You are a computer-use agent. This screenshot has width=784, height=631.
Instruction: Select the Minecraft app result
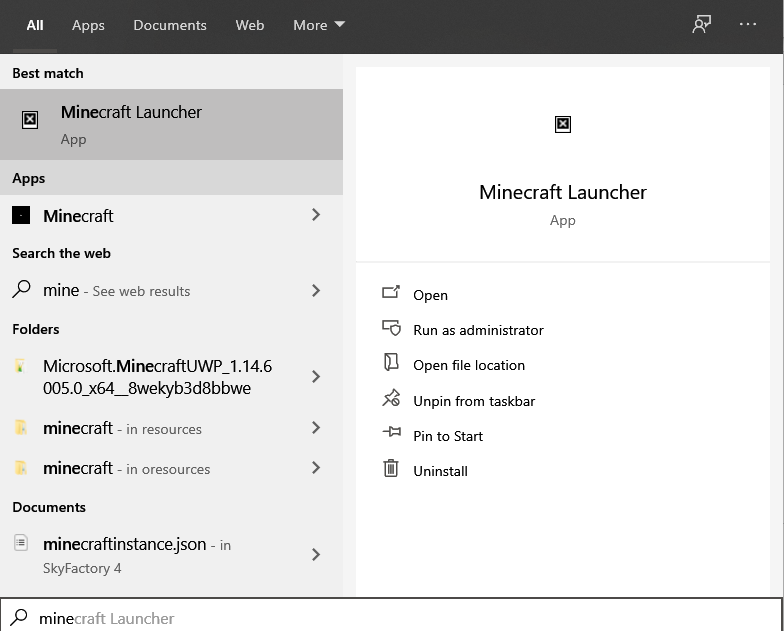[x=172, y=216]
